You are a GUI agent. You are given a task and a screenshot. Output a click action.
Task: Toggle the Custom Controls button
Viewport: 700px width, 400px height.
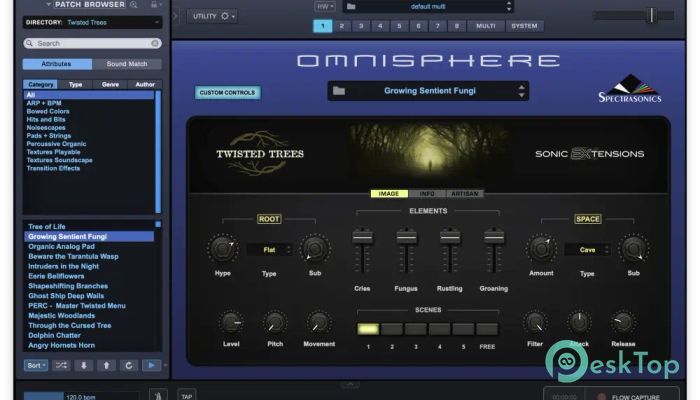click(x=227, y=92)
